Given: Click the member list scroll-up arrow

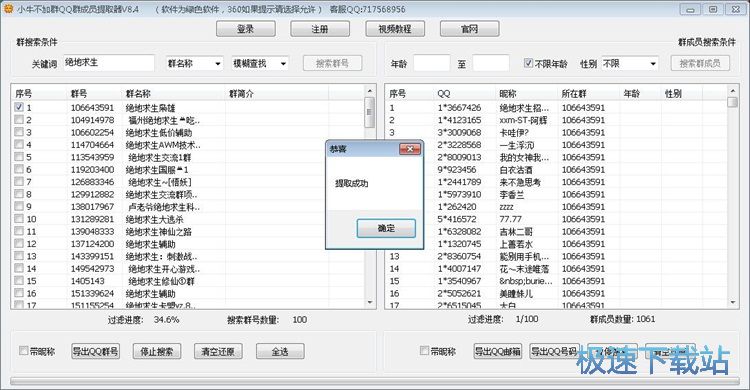Looking at the screenshot, I should pyautogui.click(x=732, y=90).
